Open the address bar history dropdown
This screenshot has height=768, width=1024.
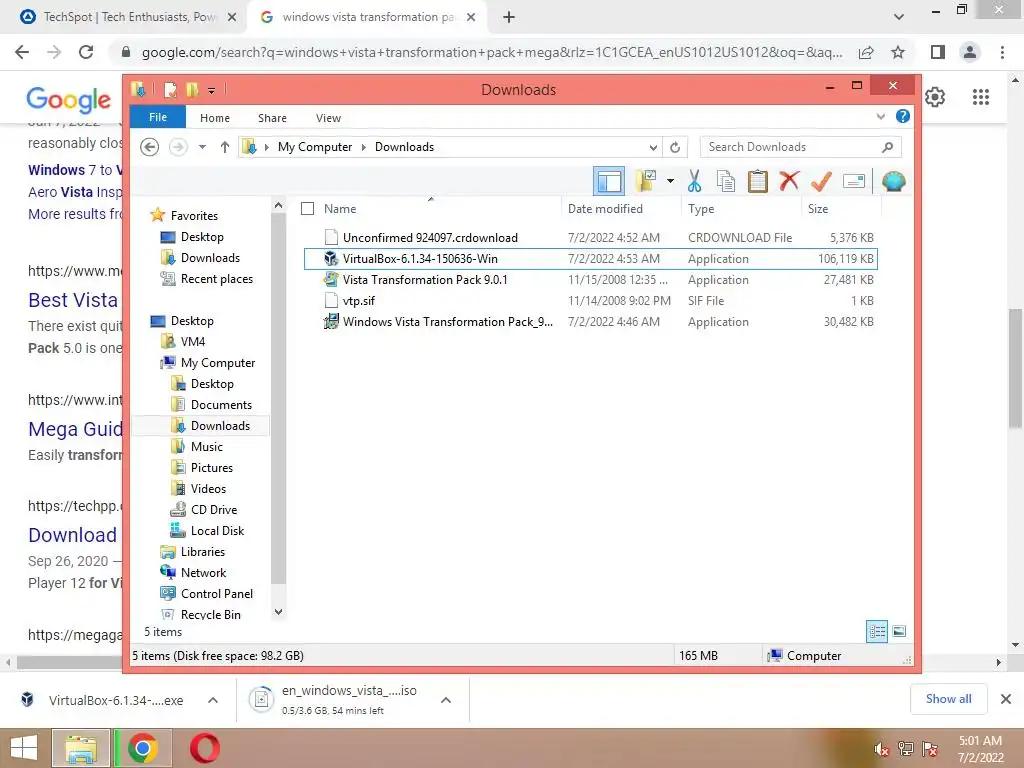click(x=653, y=148)
